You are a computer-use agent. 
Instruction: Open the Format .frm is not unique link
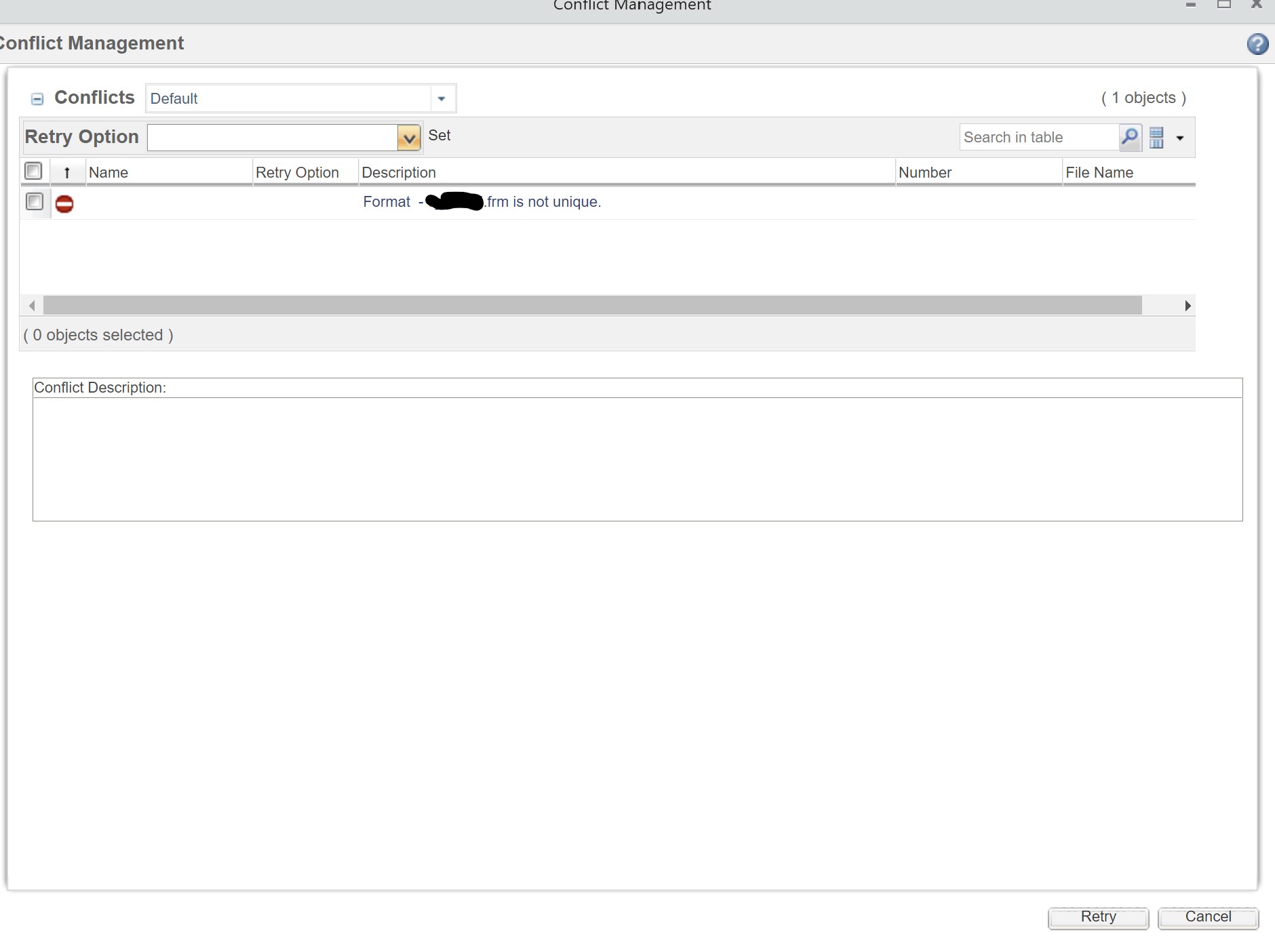coord(482,201)
